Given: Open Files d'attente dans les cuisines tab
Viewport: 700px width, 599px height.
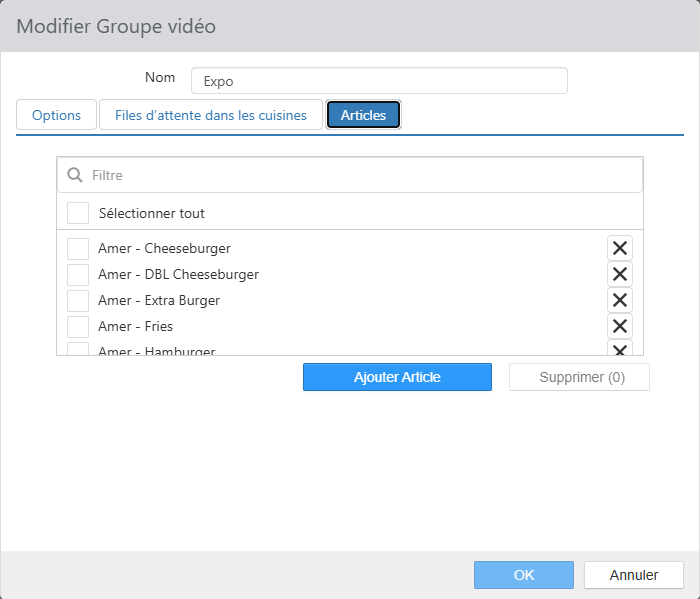Looking at the screenshot, I should coord(211,115).
